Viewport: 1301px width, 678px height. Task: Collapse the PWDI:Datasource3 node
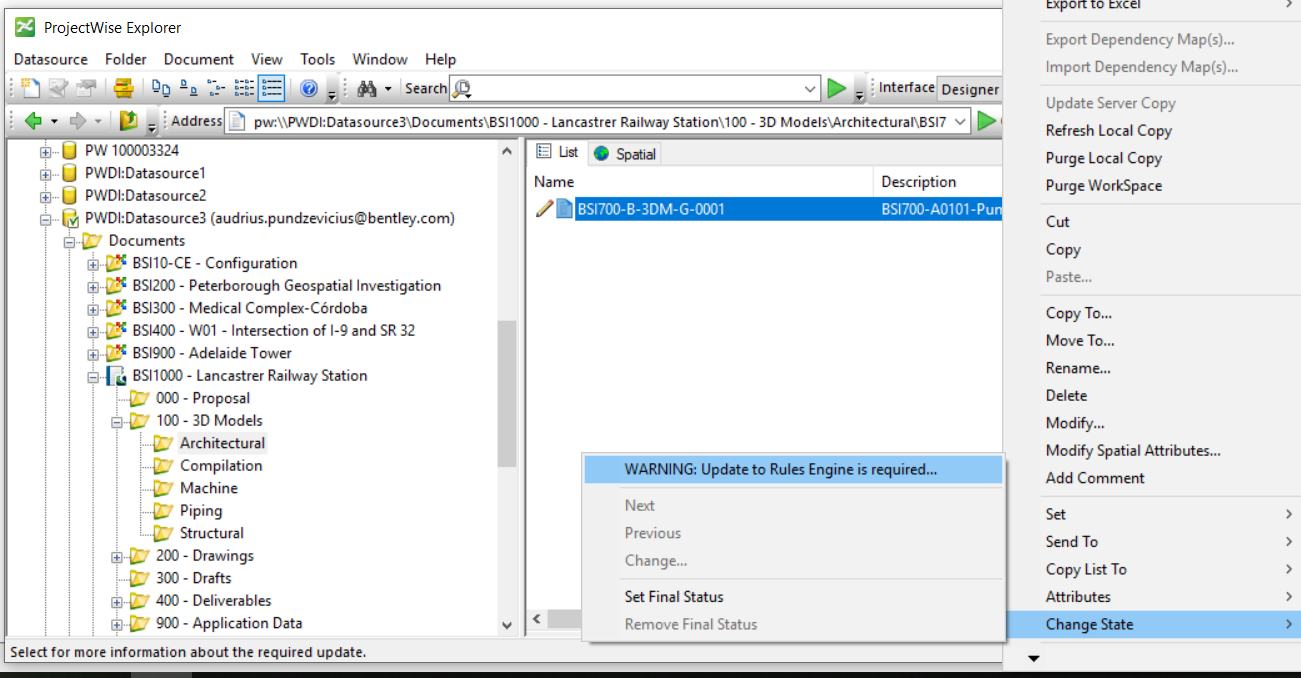[x=45, y=218]
